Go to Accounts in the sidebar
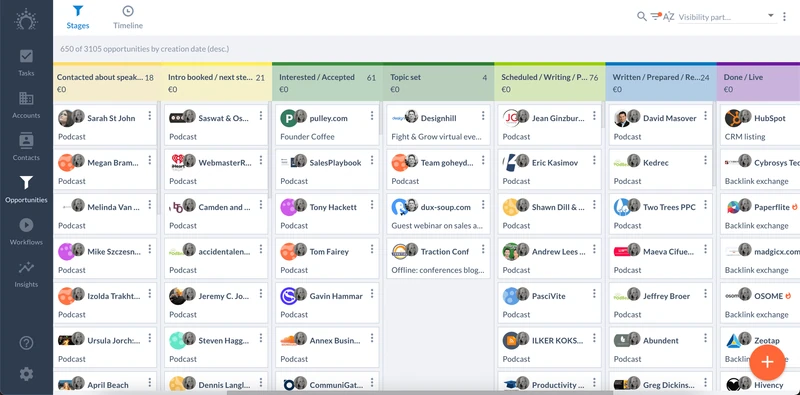Viewport: 800px width, 395px height. tap(26, 105)
